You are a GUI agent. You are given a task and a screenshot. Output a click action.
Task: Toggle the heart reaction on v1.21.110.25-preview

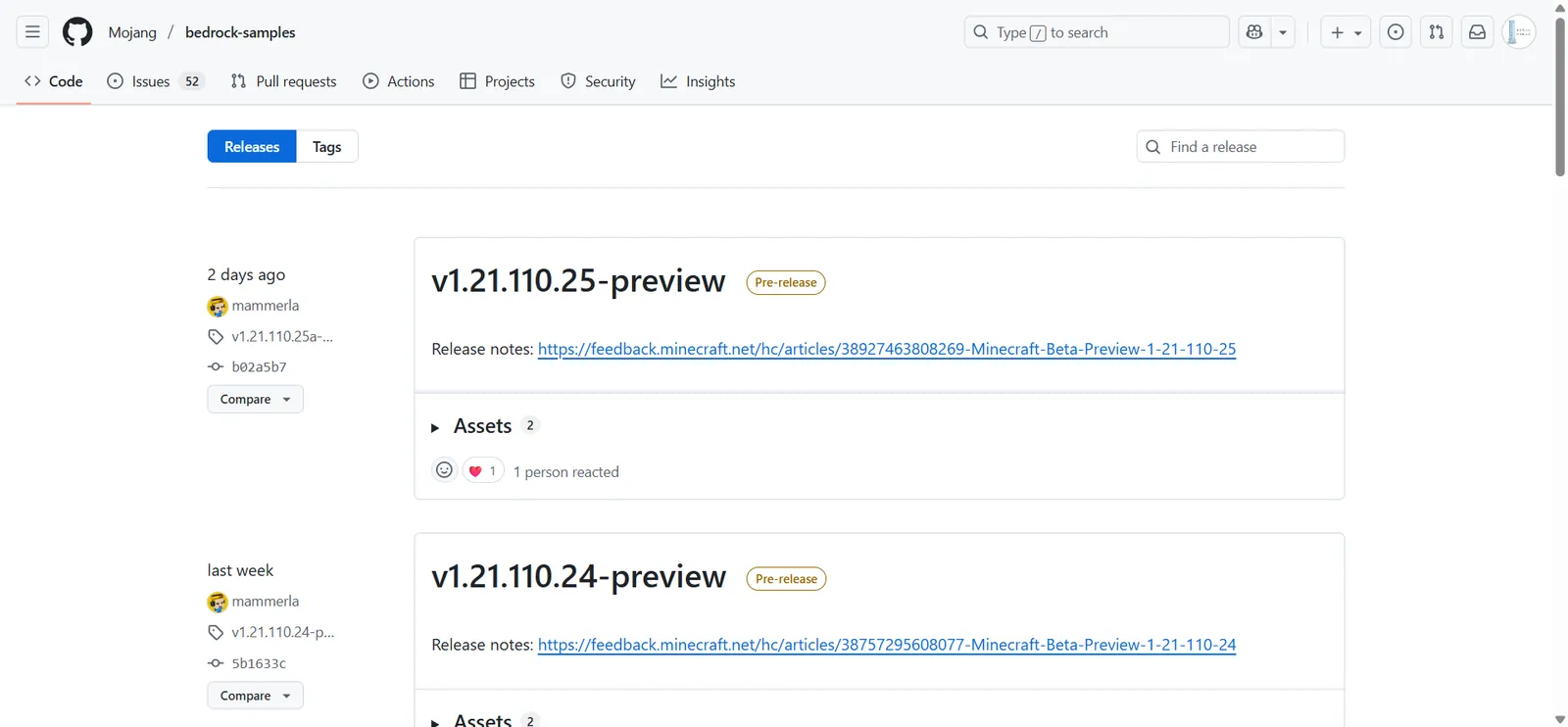point(483,471)
